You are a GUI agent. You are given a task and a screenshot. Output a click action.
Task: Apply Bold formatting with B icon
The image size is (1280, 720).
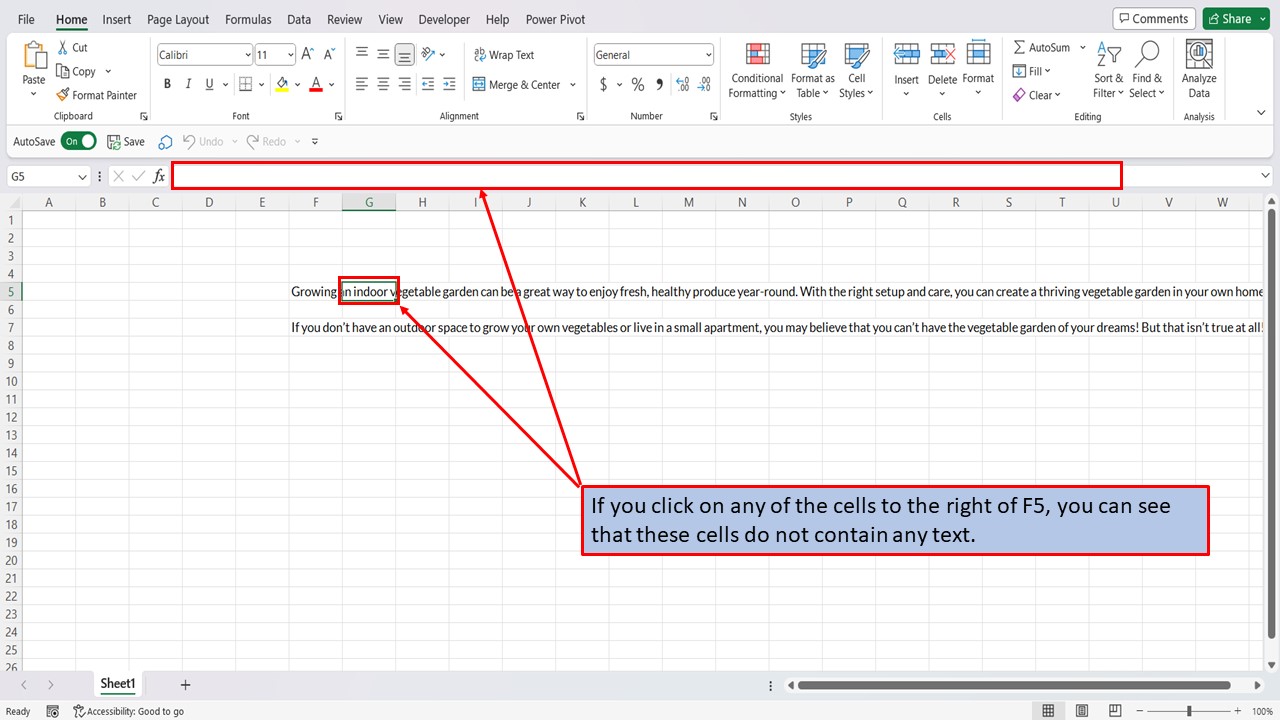(x=167, y=85)
